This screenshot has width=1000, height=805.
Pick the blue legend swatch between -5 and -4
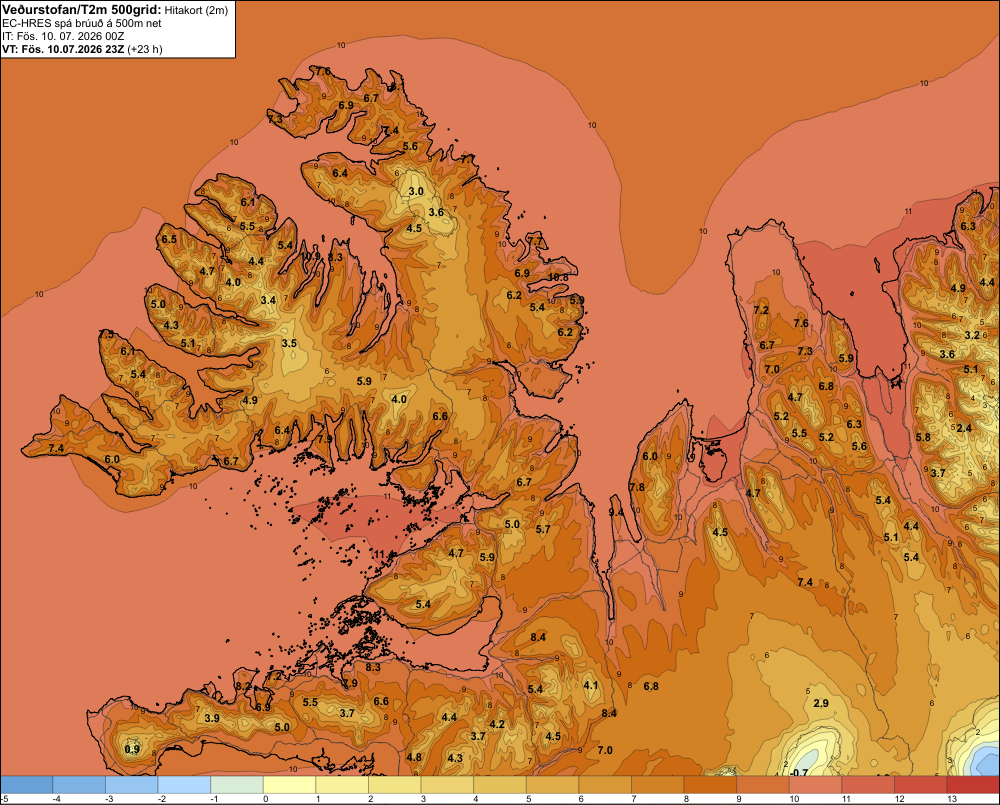pos(27,785)
